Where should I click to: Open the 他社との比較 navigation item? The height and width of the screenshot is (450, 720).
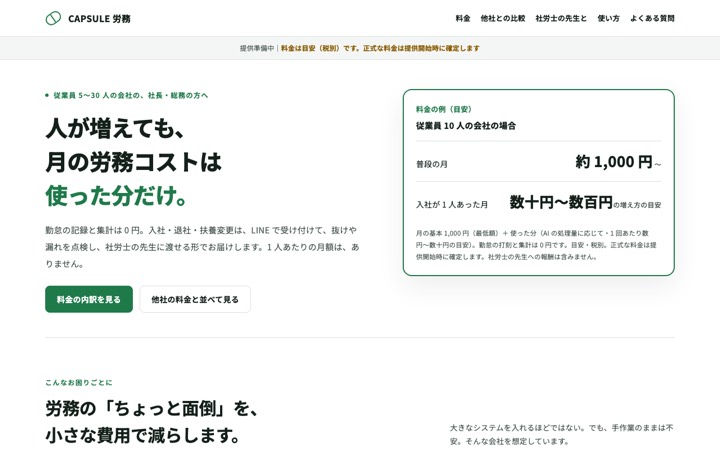click(503, 18)
